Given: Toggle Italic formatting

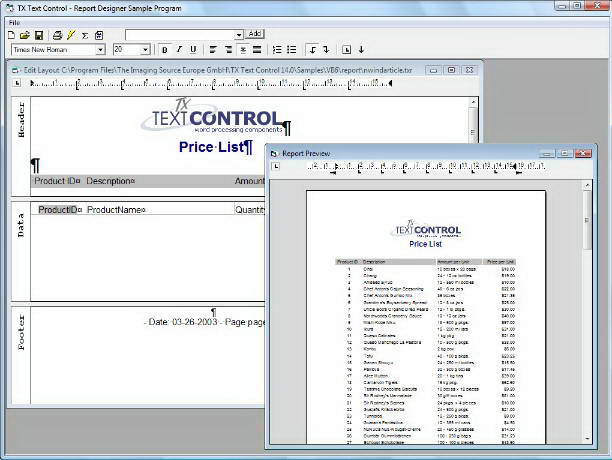Looking at the screenshot, I should 179,50.
